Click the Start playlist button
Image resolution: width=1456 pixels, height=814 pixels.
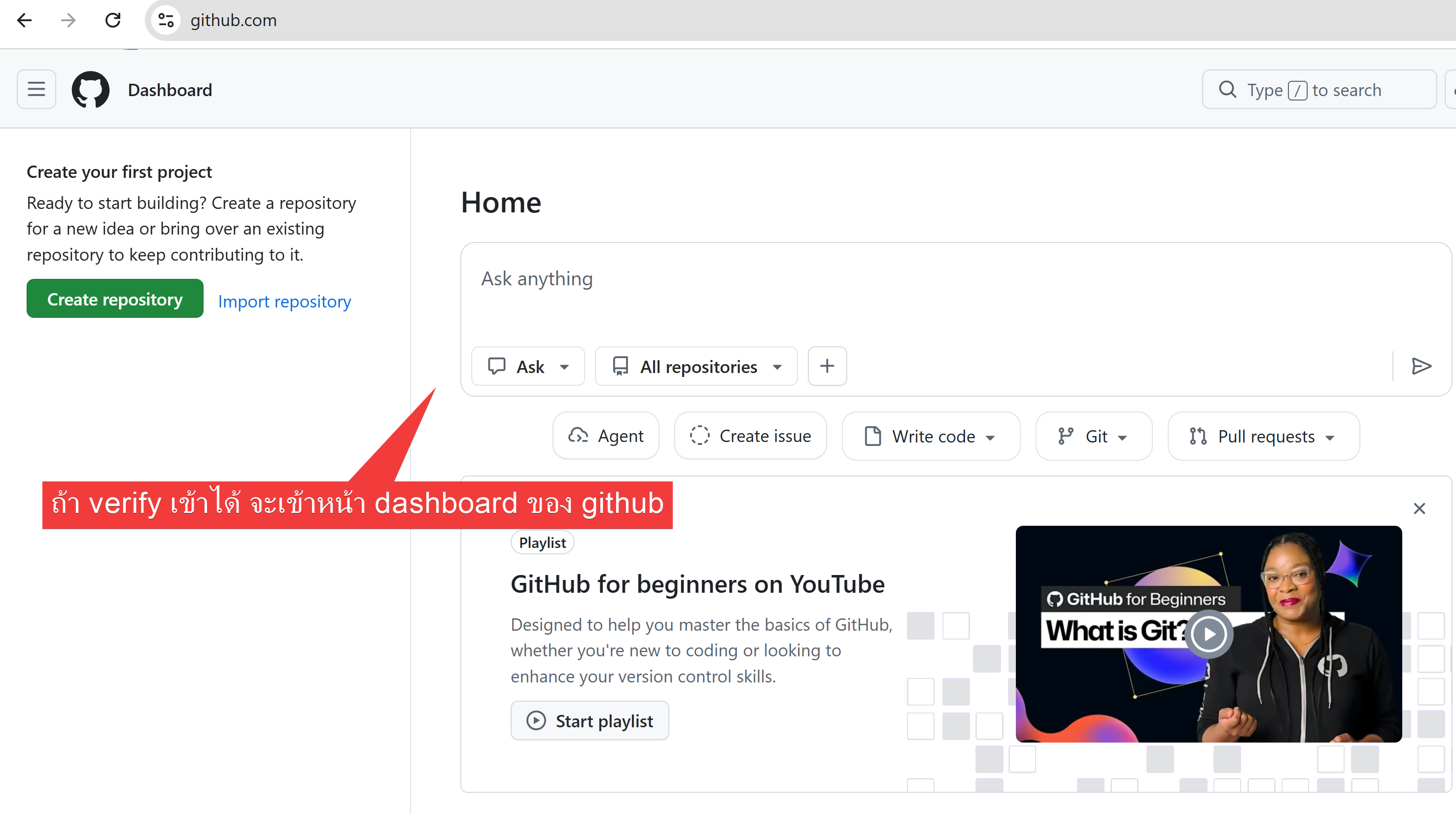(x=589, y=721)
